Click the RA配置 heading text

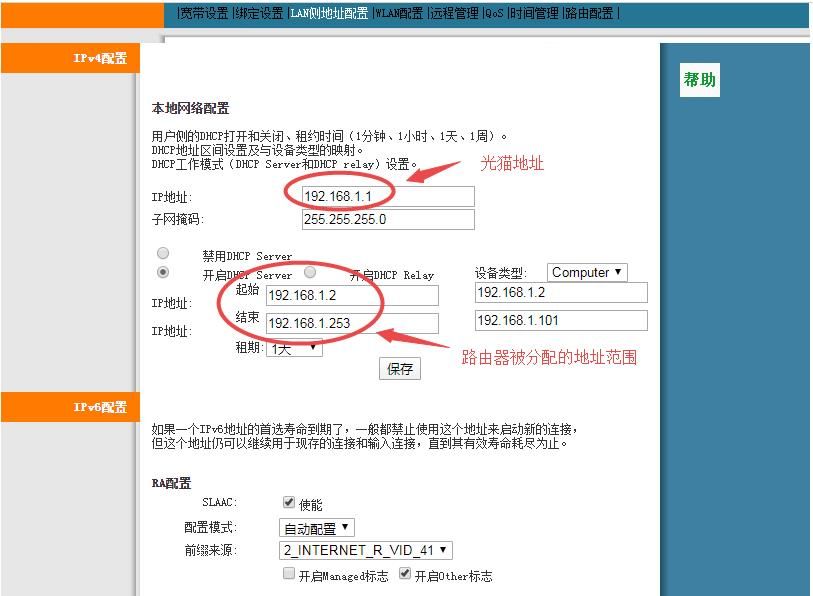click(172, 483)
